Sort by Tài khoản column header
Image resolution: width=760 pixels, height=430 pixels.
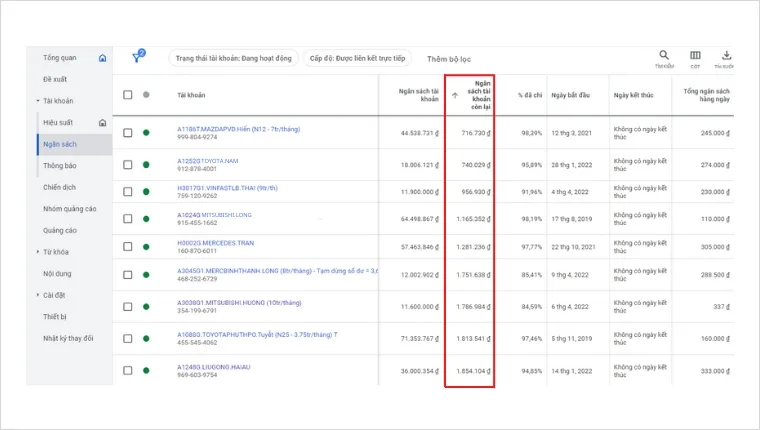191,95
